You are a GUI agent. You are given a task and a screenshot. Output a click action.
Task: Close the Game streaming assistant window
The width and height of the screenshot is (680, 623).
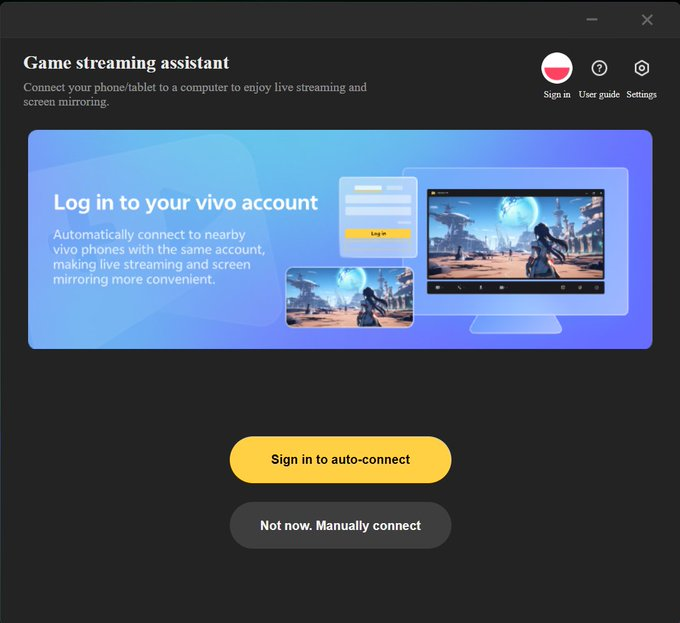[647, 20]
